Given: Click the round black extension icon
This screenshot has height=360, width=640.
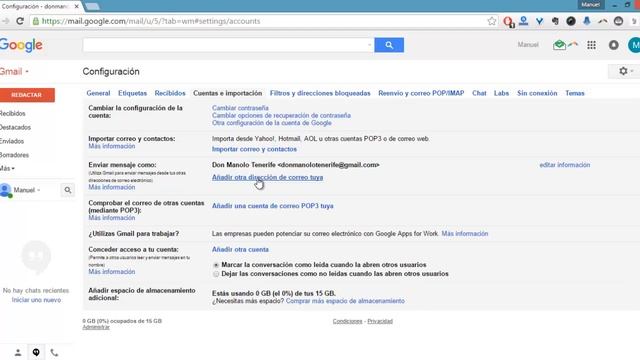Looking at the screenshot, I should (x=571, y=21).
